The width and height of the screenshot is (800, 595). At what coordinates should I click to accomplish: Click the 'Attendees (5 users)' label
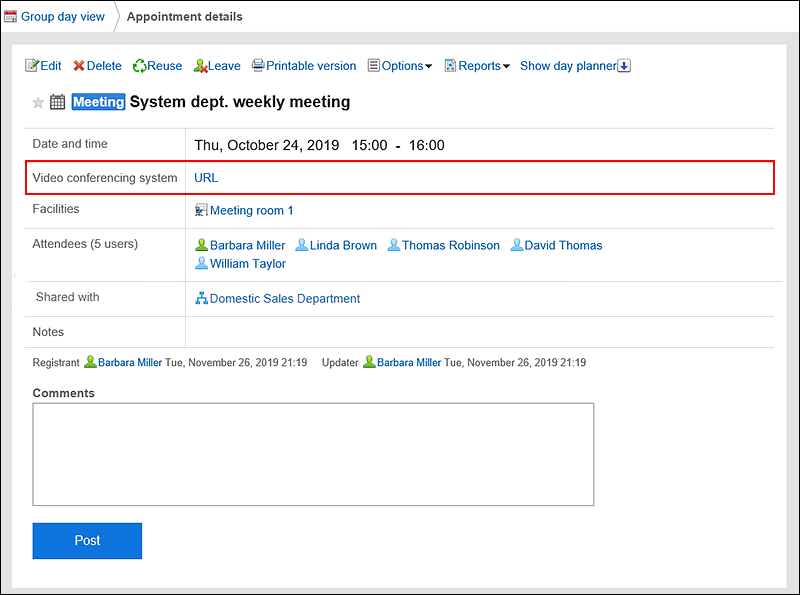coord(85,244)
